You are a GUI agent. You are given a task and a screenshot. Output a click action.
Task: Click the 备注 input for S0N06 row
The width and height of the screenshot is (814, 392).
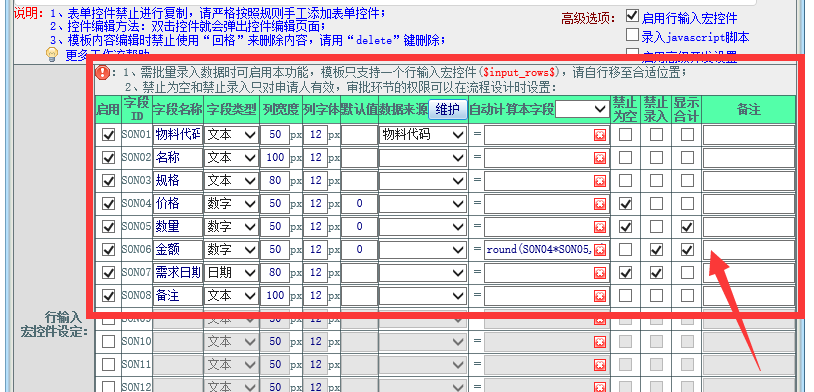[749, 250]
